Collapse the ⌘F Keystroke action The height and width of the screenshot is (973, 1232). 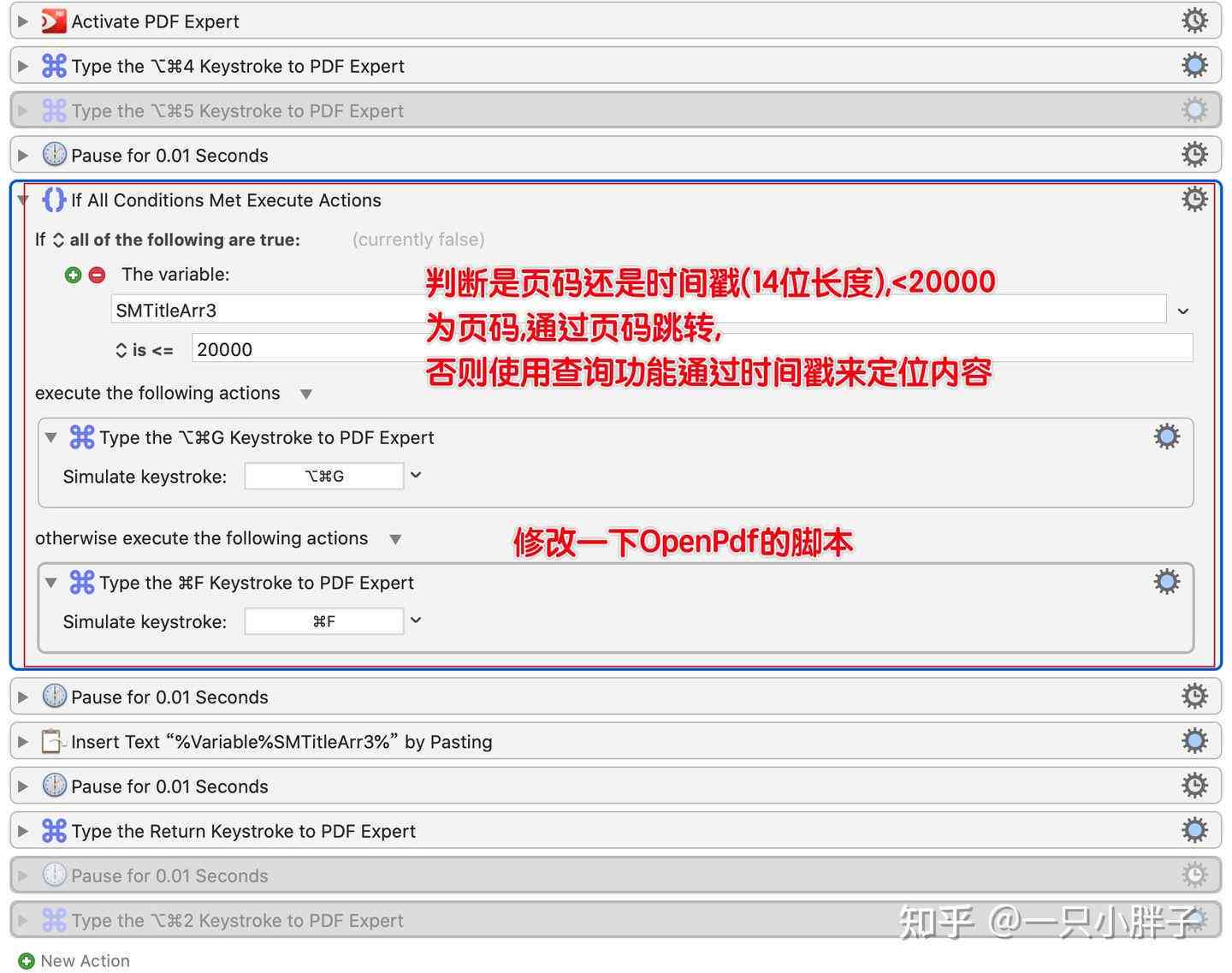[x=51, y=583]
